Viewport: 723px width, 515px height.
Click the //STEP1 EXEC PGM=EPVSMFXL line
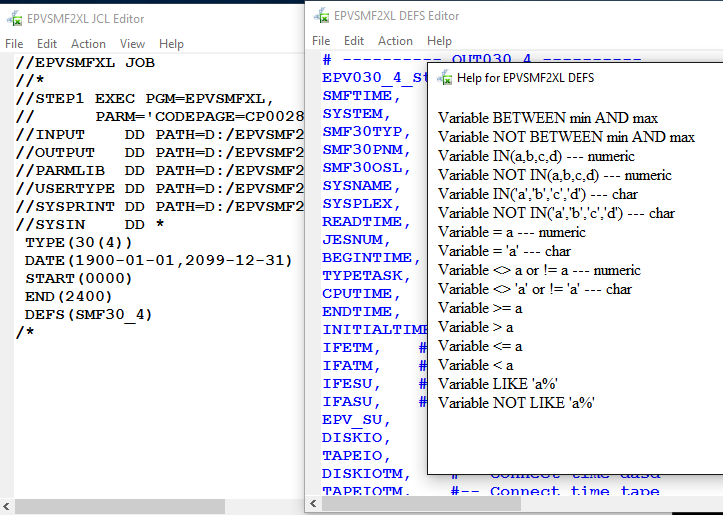pyautogui.click(x=145, y=99)
